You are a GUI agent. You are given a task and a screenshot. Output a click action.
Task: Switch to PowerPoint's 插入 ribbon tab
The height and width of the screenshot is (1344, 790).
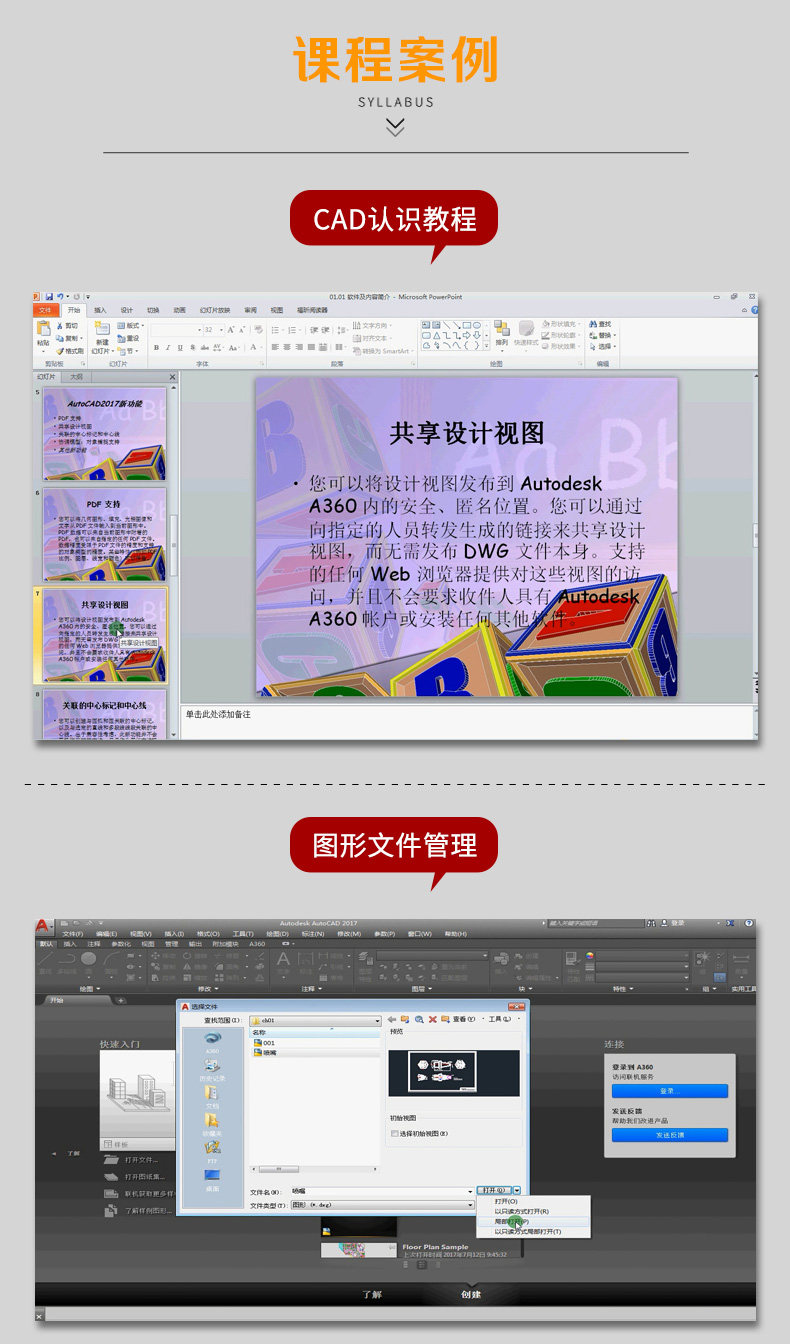(100, 310)
